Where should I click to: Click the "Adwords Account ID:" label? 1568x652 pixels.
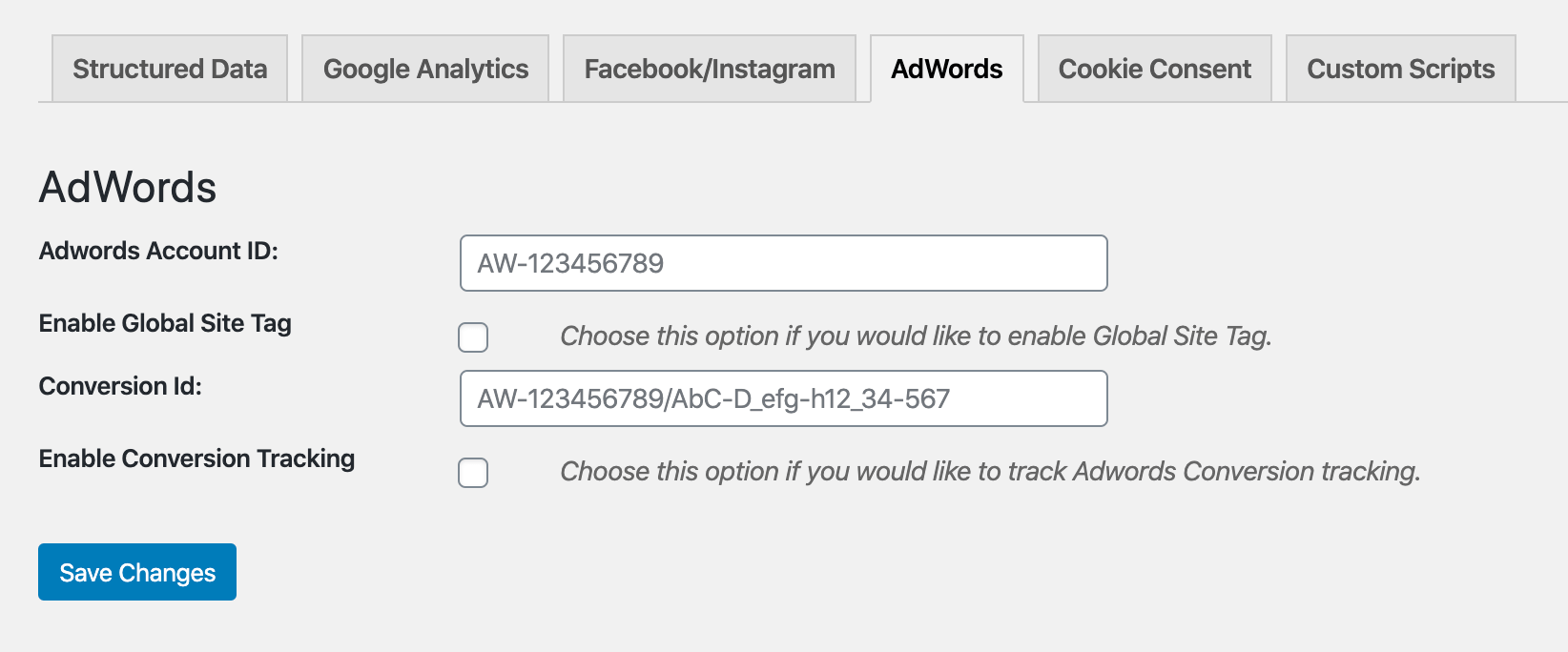coord(158,251)
